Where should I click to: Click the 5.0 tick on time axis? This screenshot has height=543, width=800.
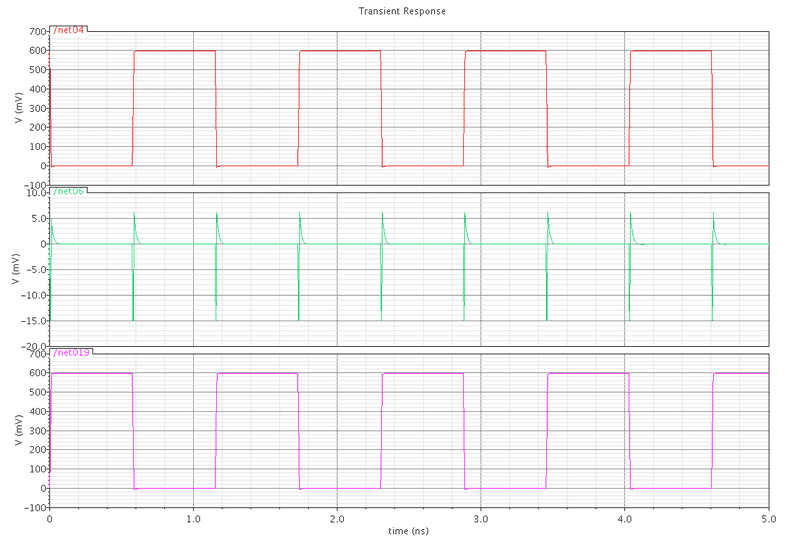[x=768, y=519]
